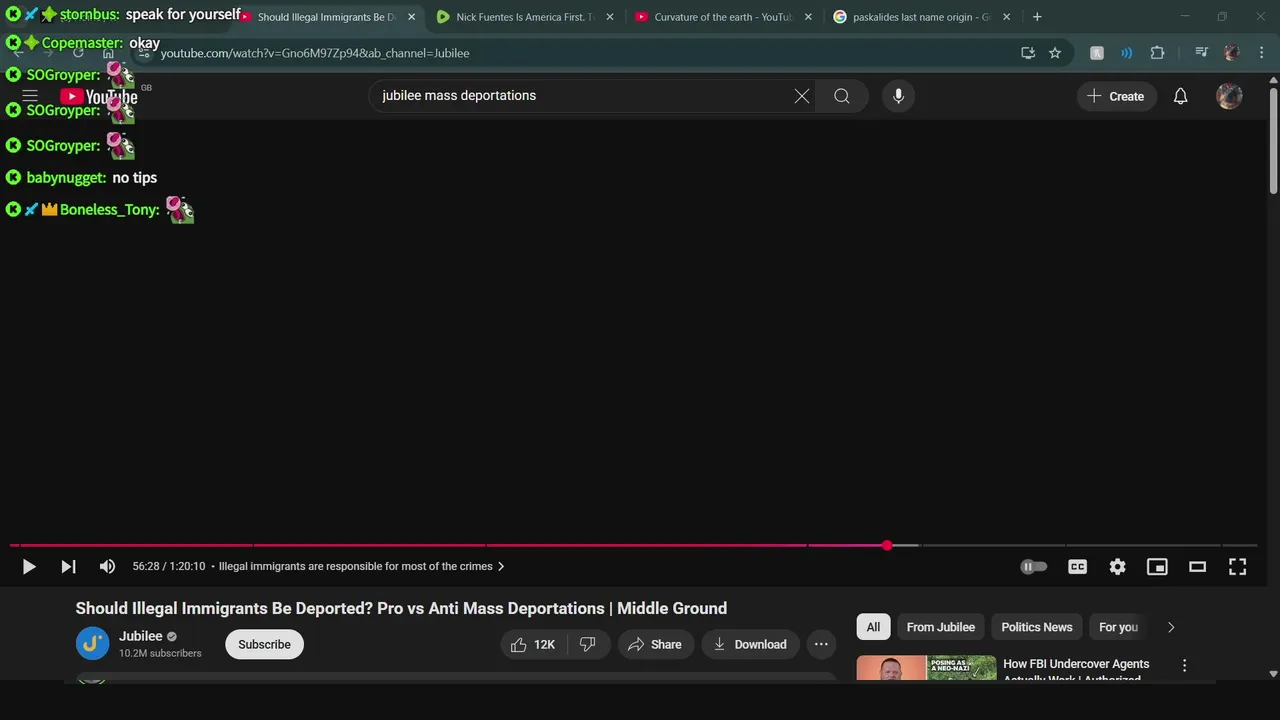Dislike the video
This screenshot has width=1280, height=720.
coord(588,644)
